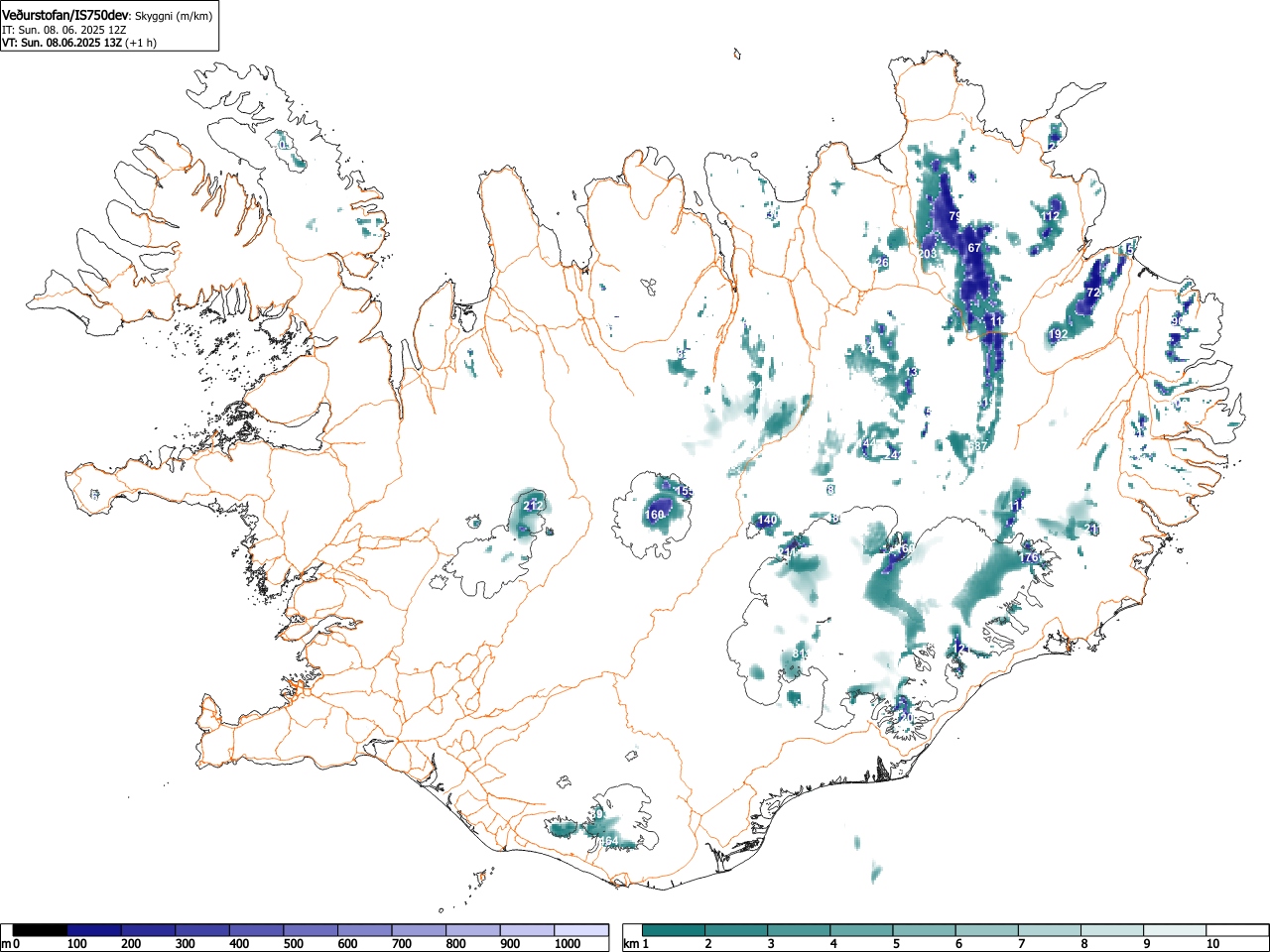
Task: Click the visibility value '140' on the map
Action: coord(768,520)
